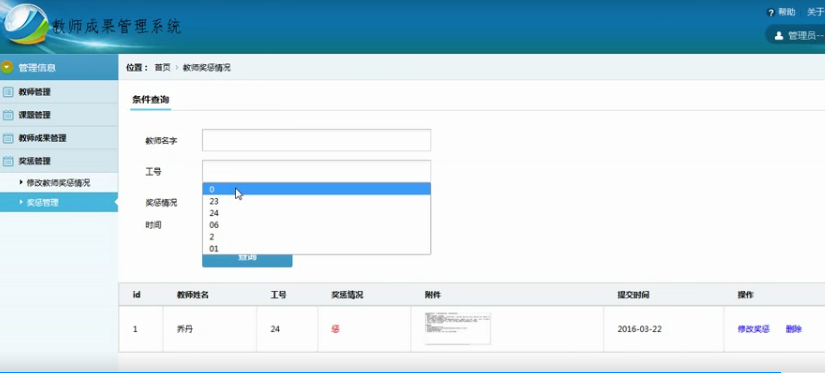The height and width of the screenshot is (373, 825).
Task: Go to 首页 breadcrumb link
Action: (x=162, y=68)
